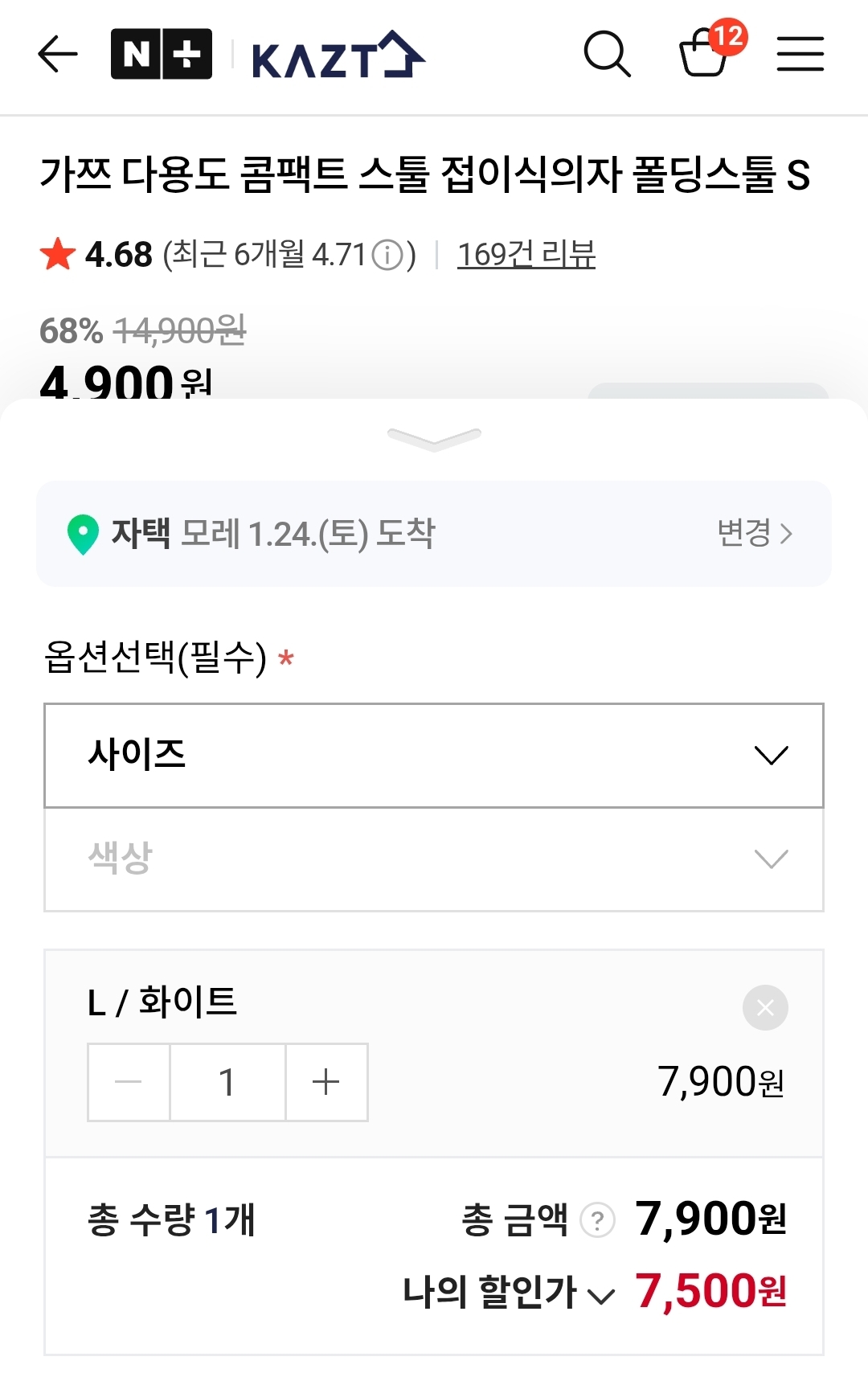This screenshot has height=1373, width=868.
Task: Tap 변경 to change delivery address
Action: coord(755,533)
